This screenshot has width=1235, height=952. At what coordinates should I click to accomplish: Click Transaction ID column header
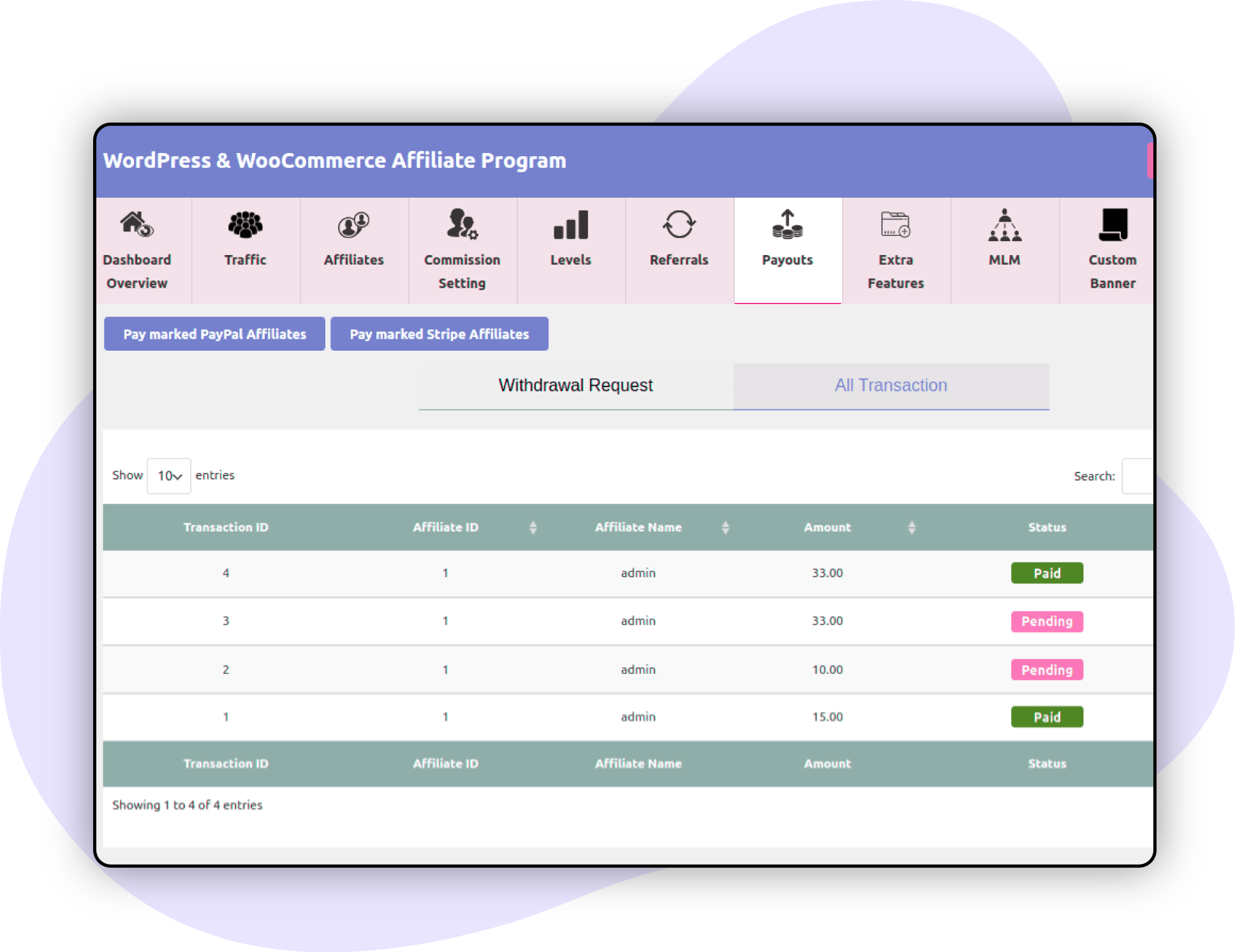click(x=226, y=527)
